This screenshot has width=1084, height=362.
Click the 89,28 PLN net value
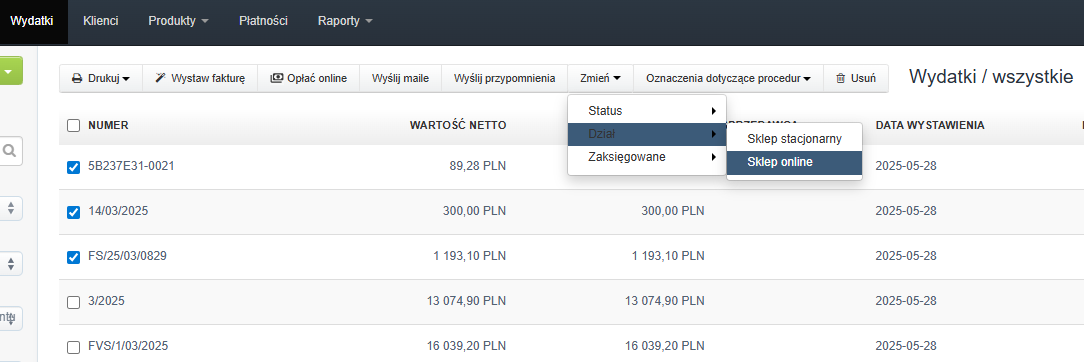(x=478, y=166)
